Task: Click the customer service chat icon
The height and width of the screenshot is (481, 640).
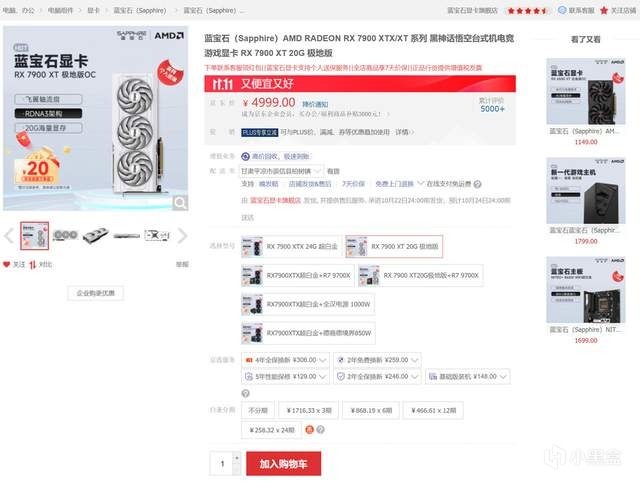Action: 562,10
